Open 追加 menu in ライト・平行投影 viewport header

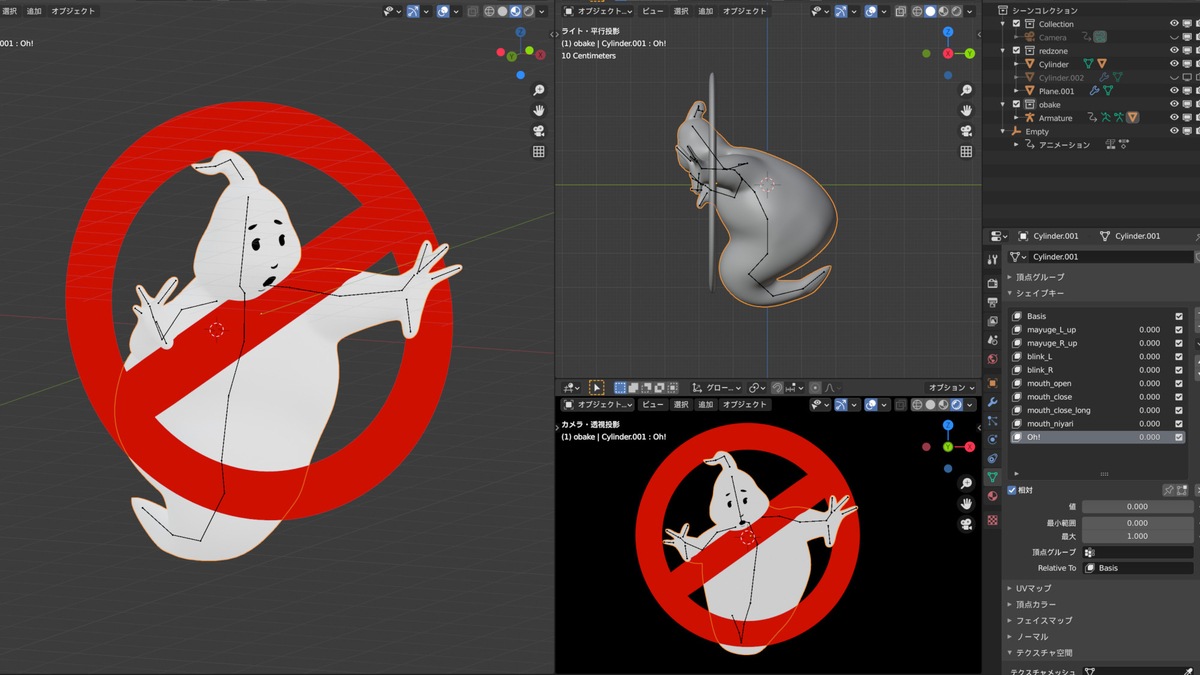(x=706, y=11)
